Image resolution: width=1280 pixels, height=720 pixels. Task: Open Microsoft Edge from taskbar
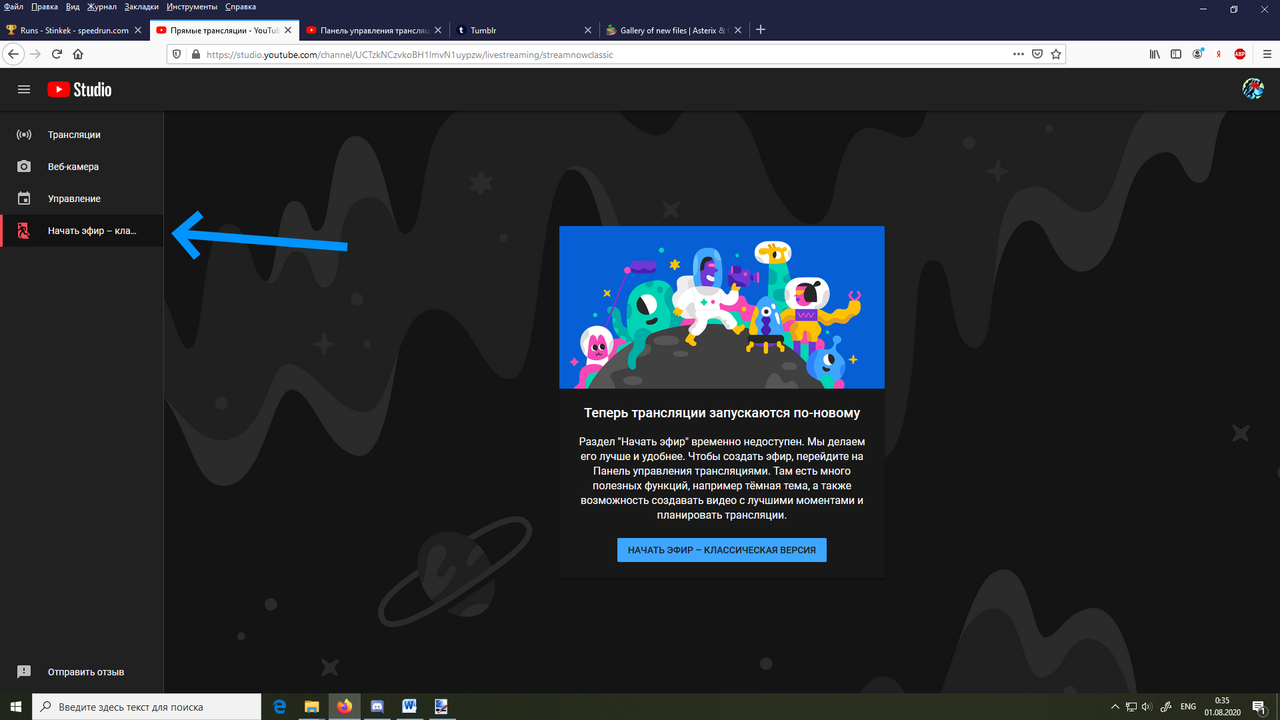pos(280,706)
